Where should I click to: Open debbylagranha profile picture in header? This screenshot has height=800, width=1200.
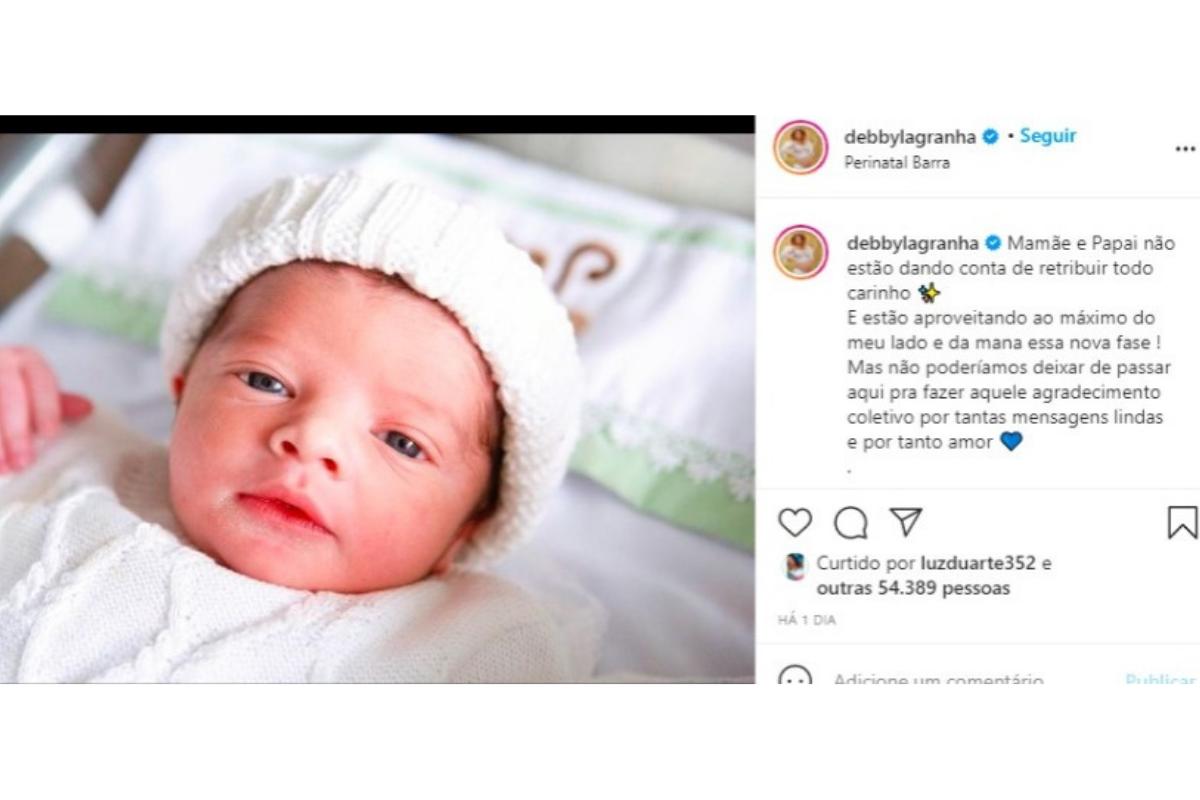click(x=800, y=148)
